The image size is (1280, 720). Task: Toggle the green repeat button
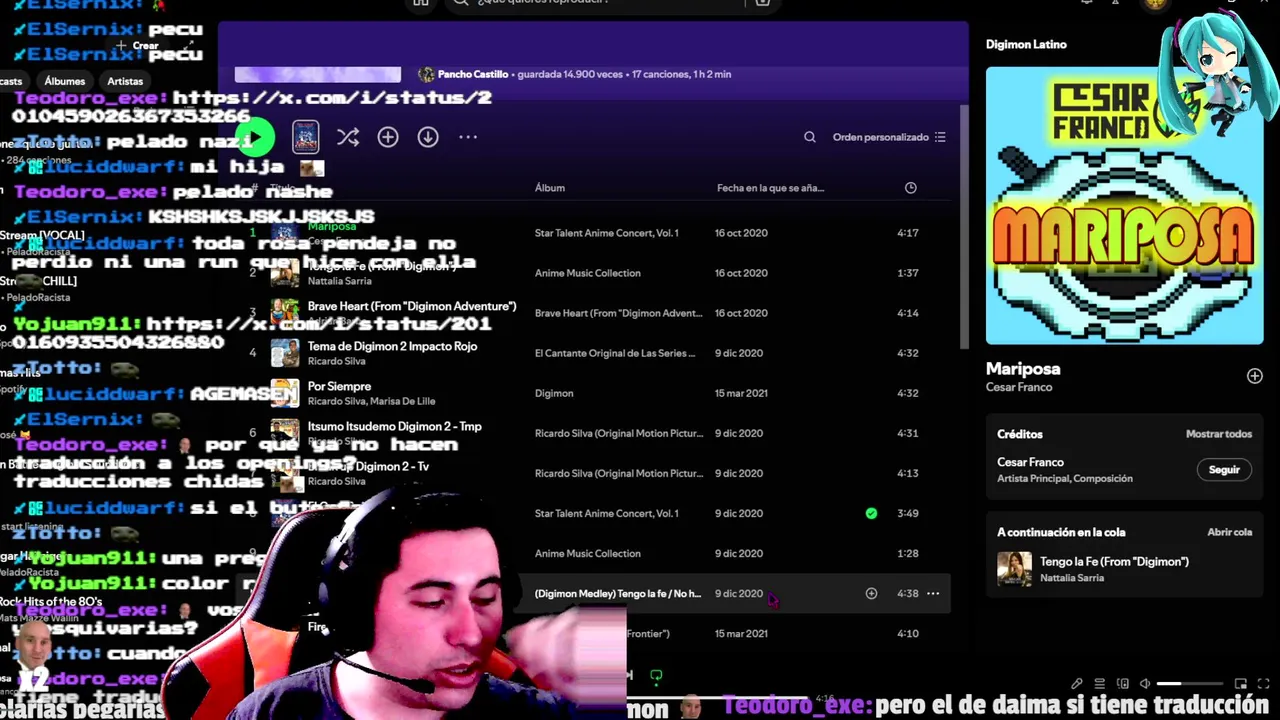pos(656,676)
